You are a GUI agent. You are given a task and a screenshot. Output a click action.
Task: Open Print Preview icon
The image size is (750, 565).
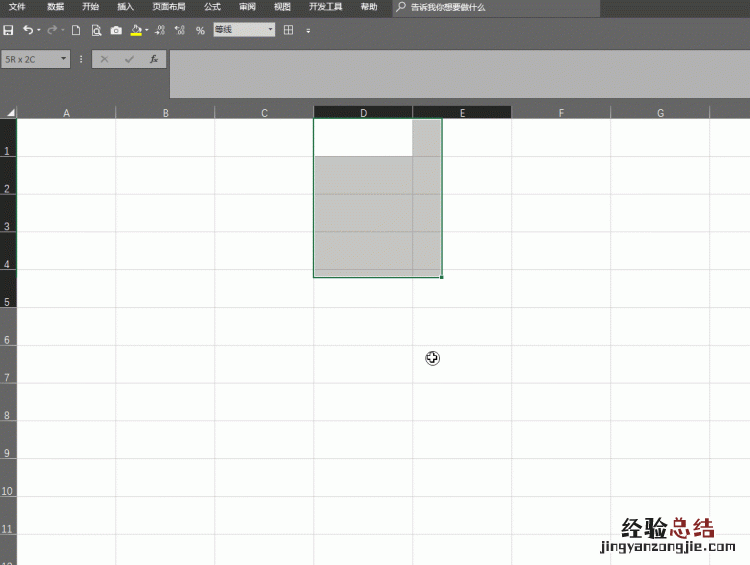tap(96, 30)
